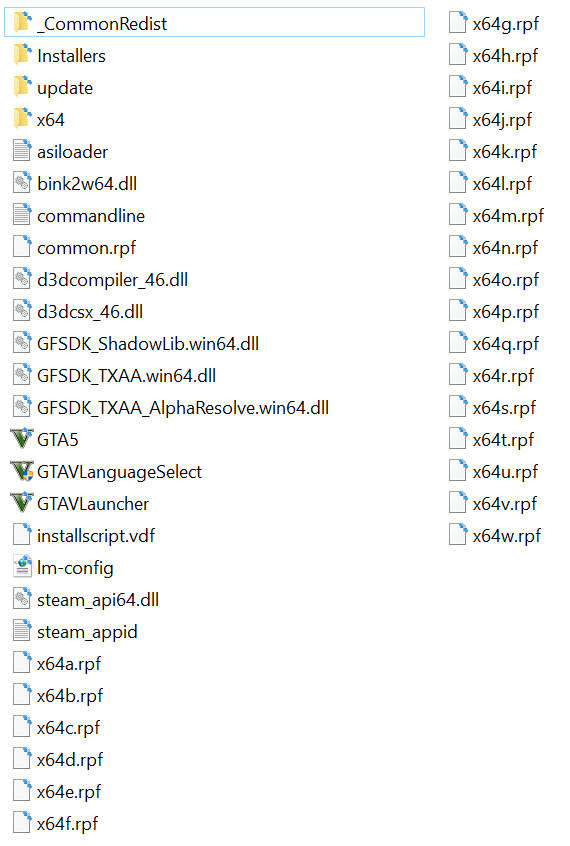The width and height of the screenshot is (570, 846).
Task: Select the update folder icon
Action: [x=22, y=87]
